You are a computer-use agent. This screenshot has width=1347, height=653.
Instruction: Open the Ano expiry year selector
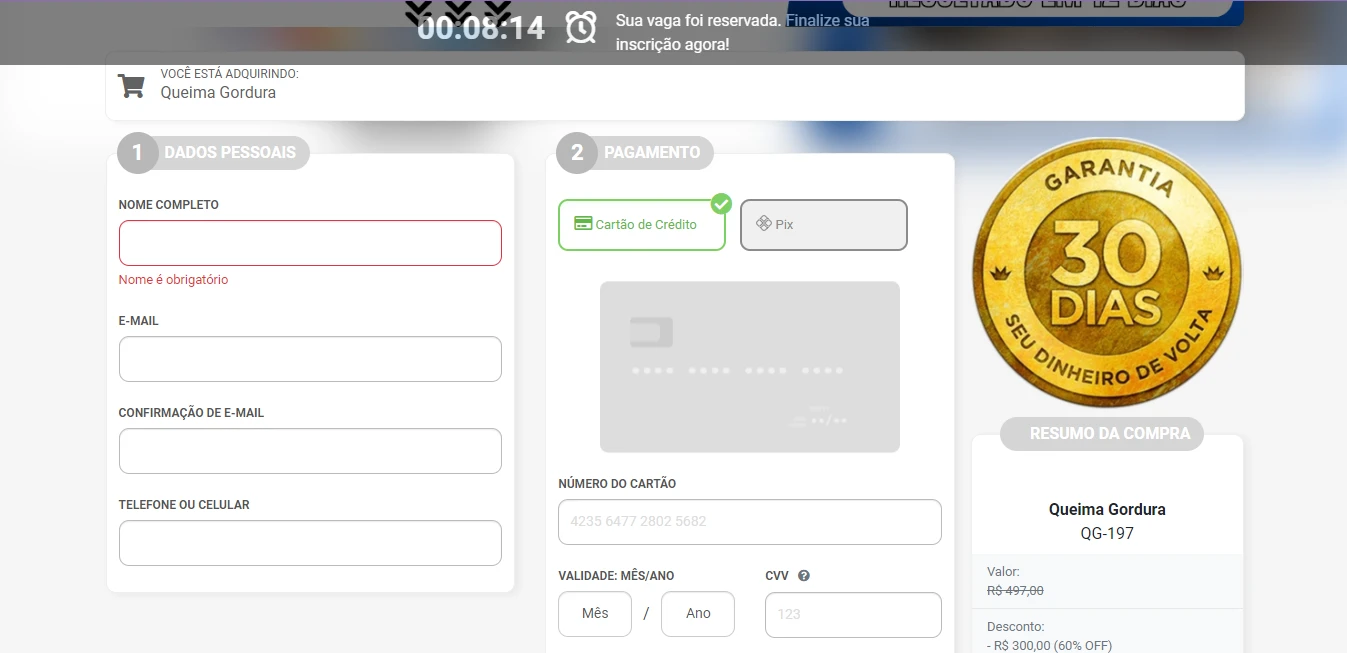tap(698, 614)
